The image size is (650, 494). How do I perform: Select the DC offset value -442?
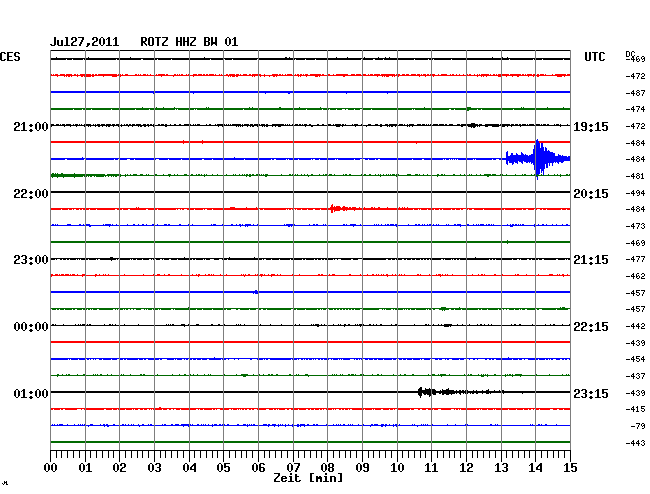[x=635, y=327]
